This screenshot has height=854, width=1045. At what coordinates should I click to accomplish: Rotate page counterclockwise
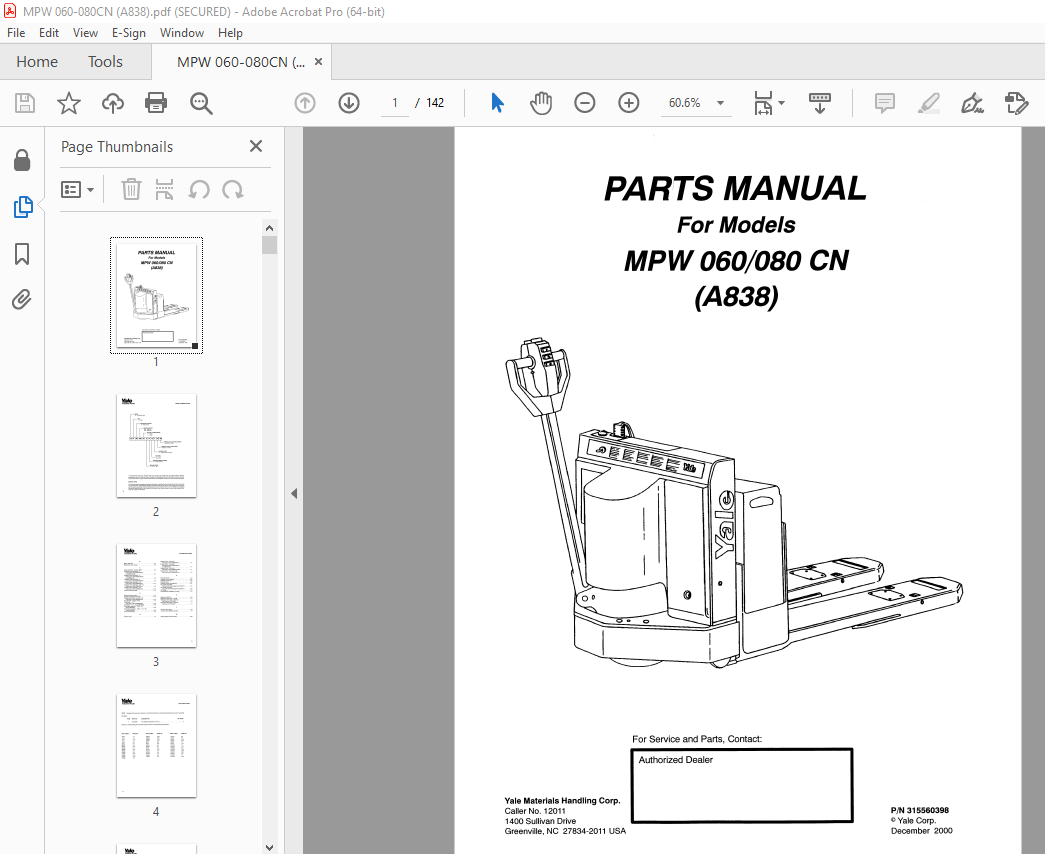(199, 190)
